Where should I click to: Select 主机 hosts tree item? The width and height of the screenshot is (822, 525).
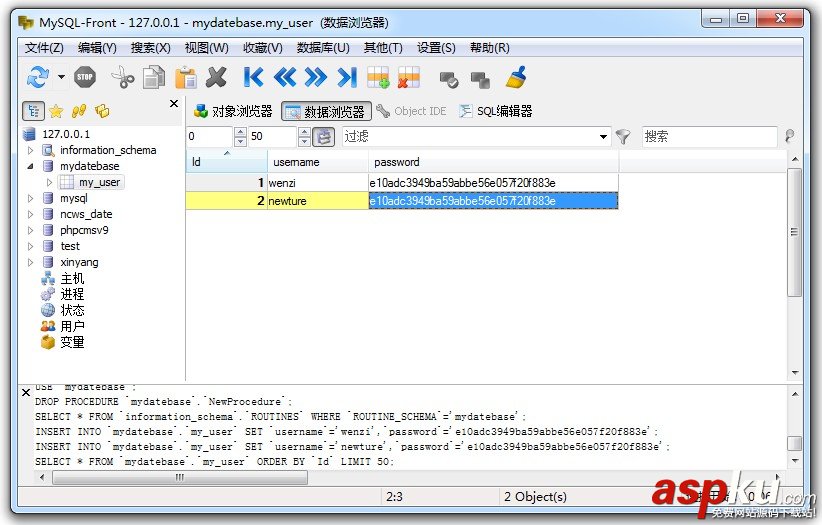[x=72, y=278]
